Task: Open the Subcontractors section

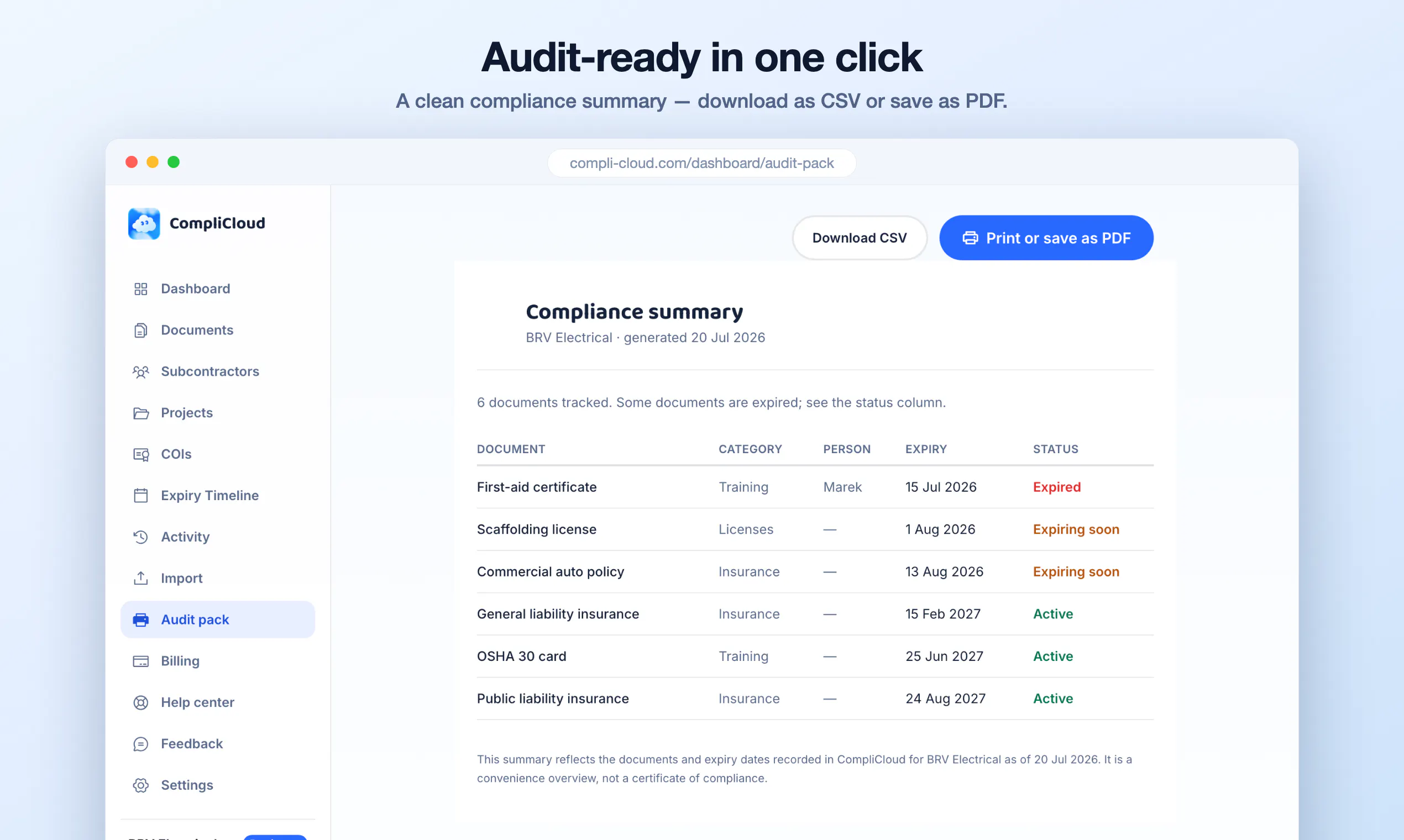Action: coord(217,371)
